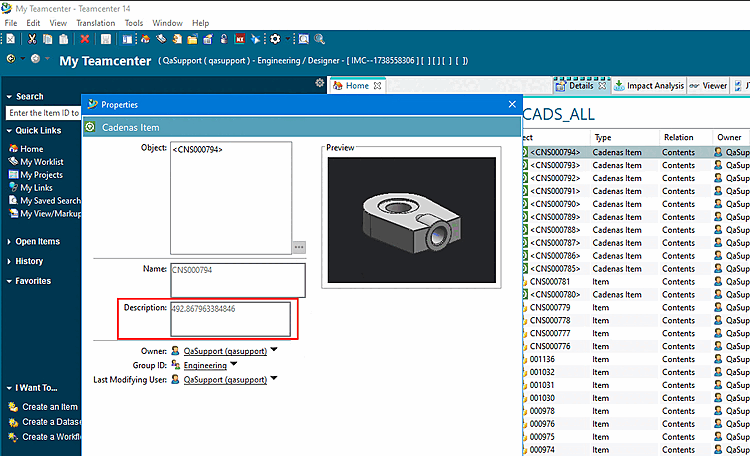Click the blue airplane Send To icon

[x=255, y=39]
